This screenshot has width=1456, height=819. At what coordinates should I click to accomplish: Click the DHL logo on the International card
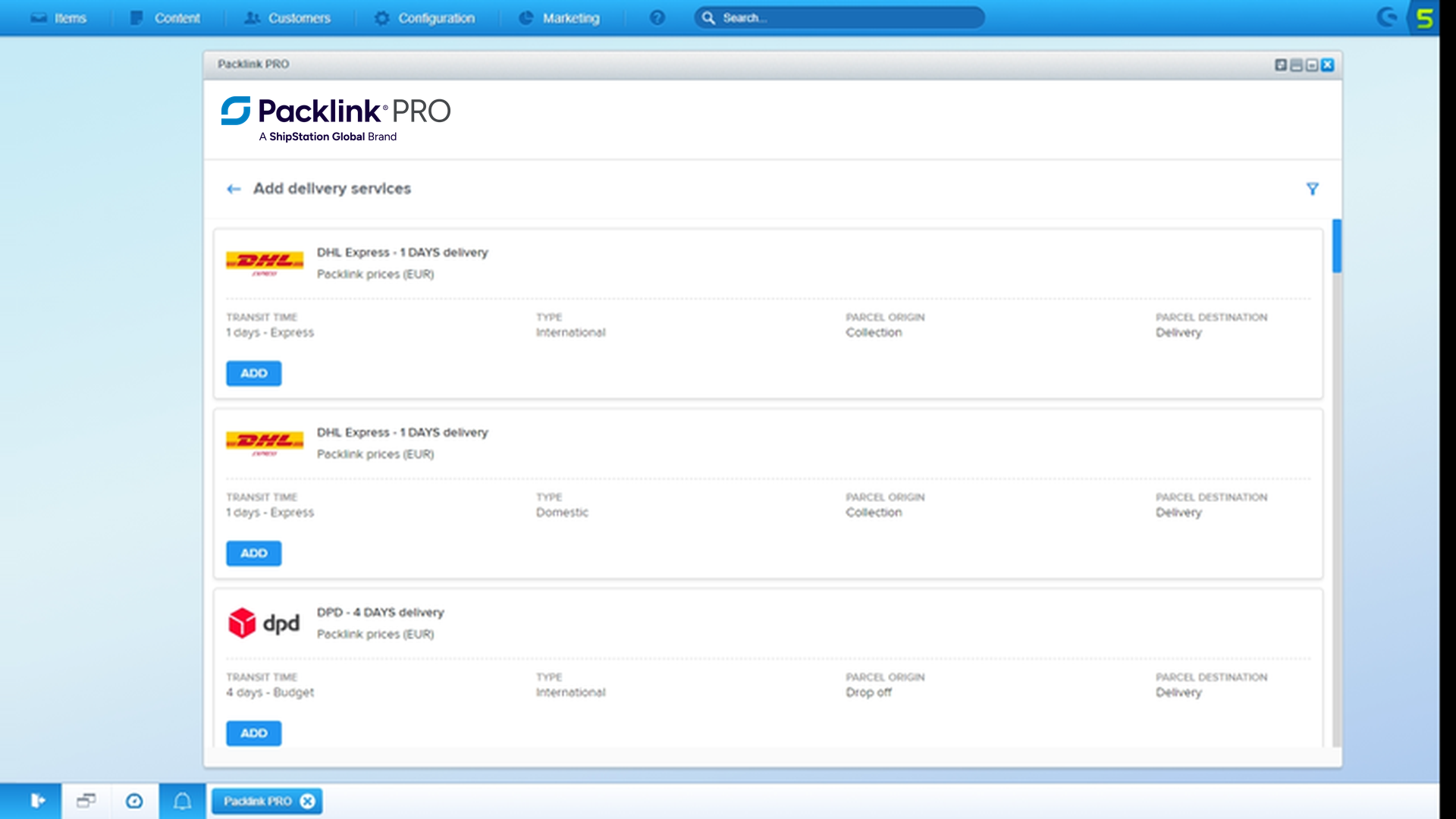tap(265, 263)
